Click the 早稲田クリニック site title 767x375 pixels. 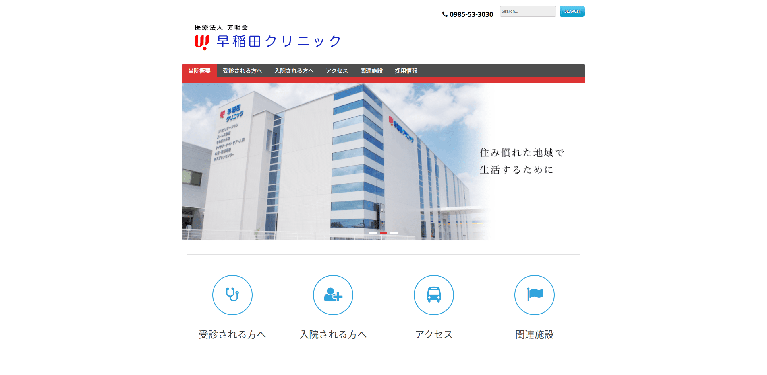(279, 42)
